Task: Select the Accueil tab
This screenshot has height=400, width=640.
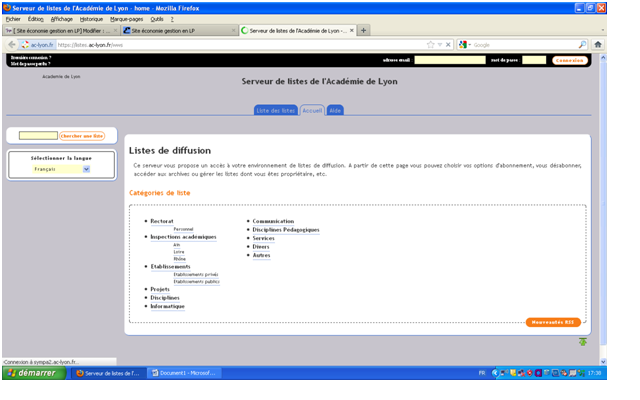Action: click(x=312, y=111)
